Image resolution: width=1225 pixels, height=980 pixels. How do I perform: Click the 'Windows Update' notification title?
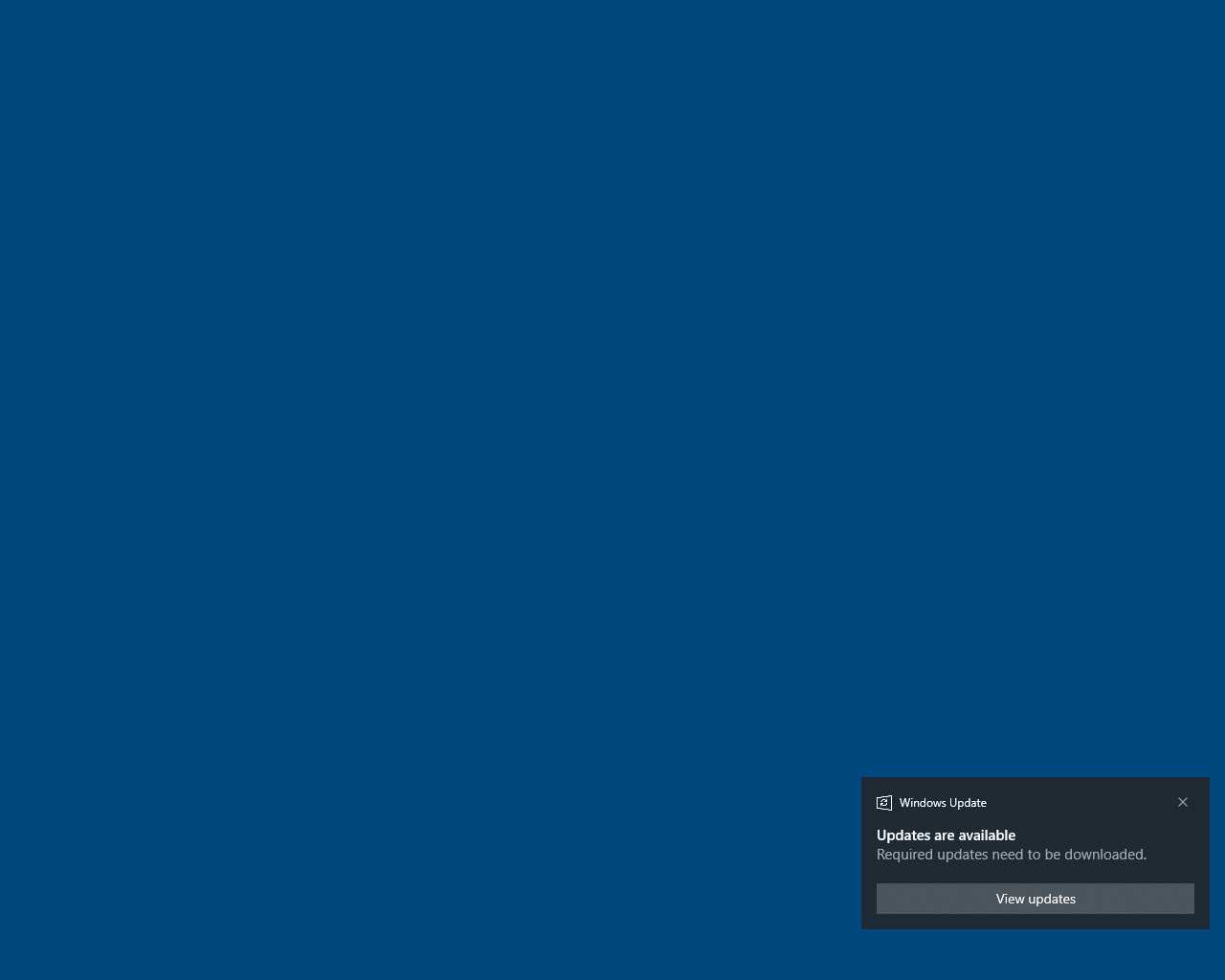click(x=943, y=803)
